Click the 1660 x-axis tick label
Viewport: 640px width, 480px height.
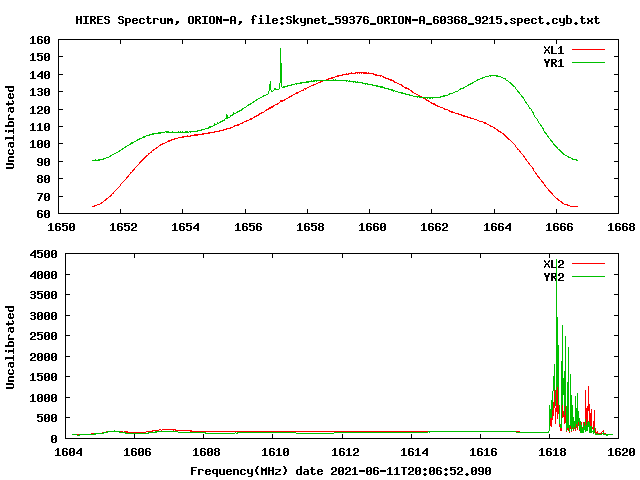tap(372, 227)
